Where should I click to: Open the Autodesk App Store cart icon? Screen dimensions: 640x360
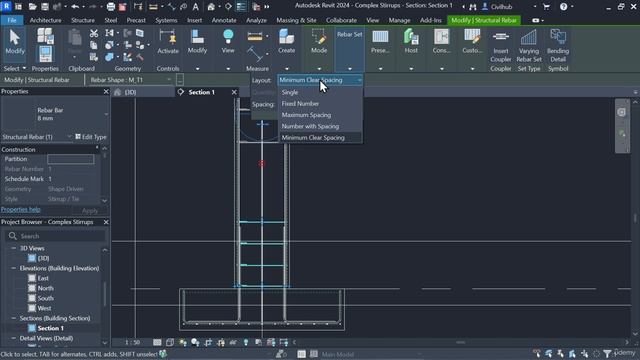546,7
